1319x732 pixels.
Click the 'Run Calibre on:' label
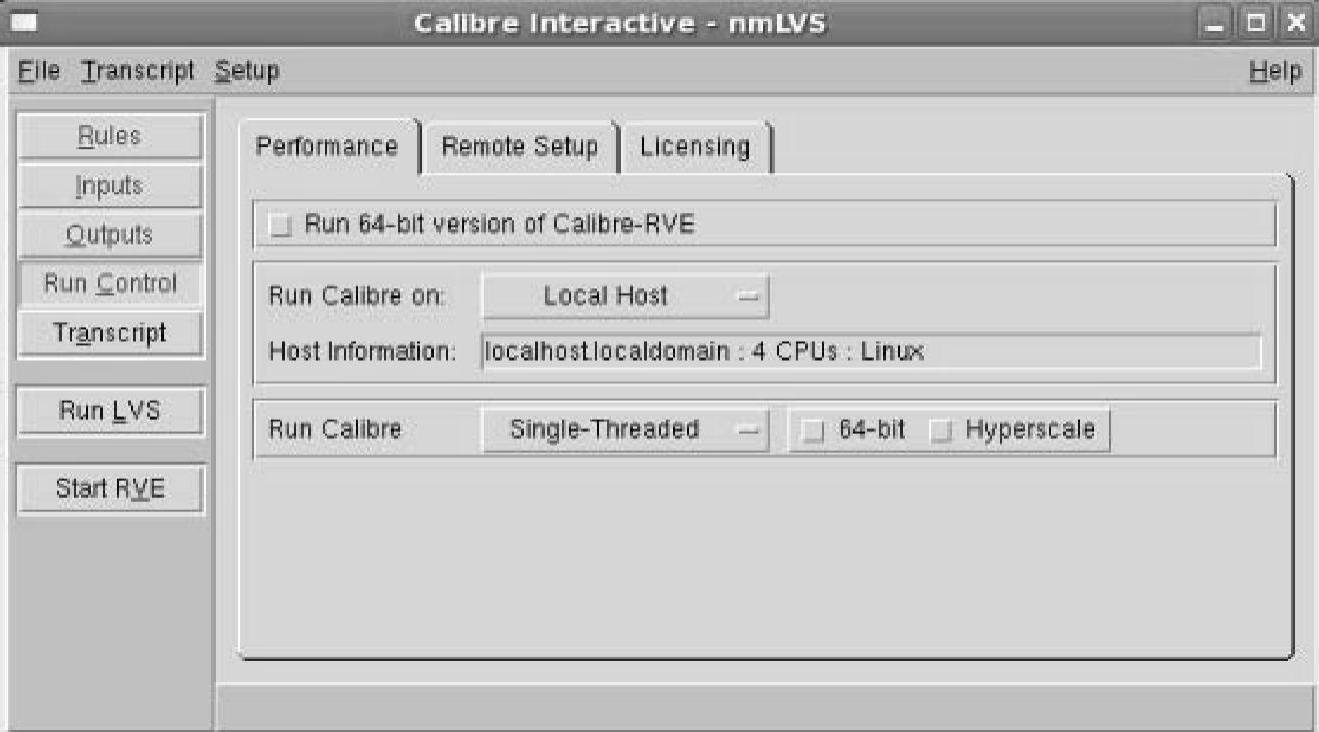358,297
